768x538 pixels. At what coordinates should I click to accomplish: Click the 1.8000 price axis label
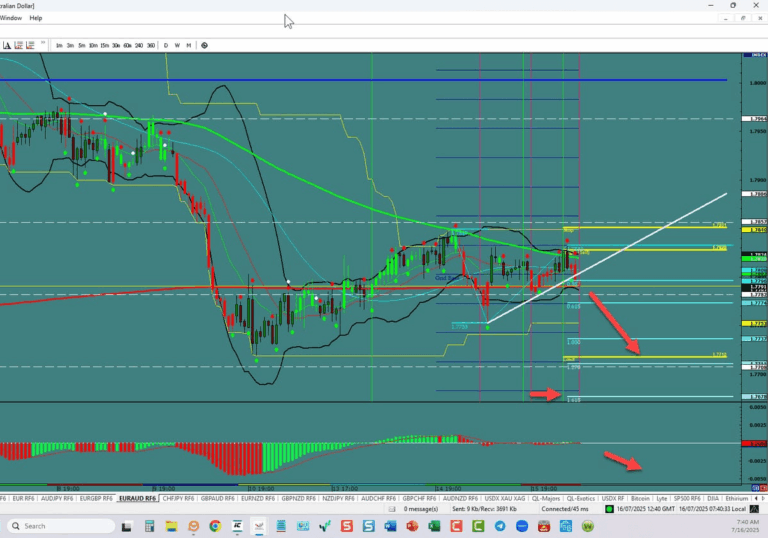coord(758,83)
